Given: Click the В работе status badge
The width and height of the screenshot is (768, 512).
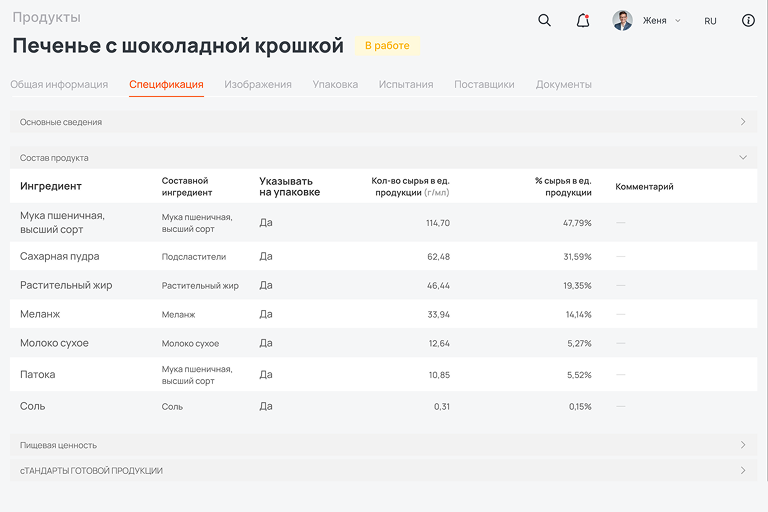Looking at the screenshot, I should 387,46.
